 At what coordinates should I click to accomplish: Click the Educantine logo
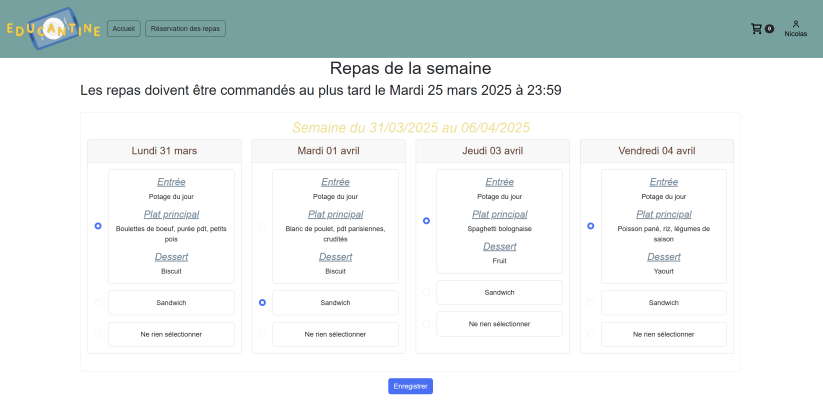pos(53,29)
